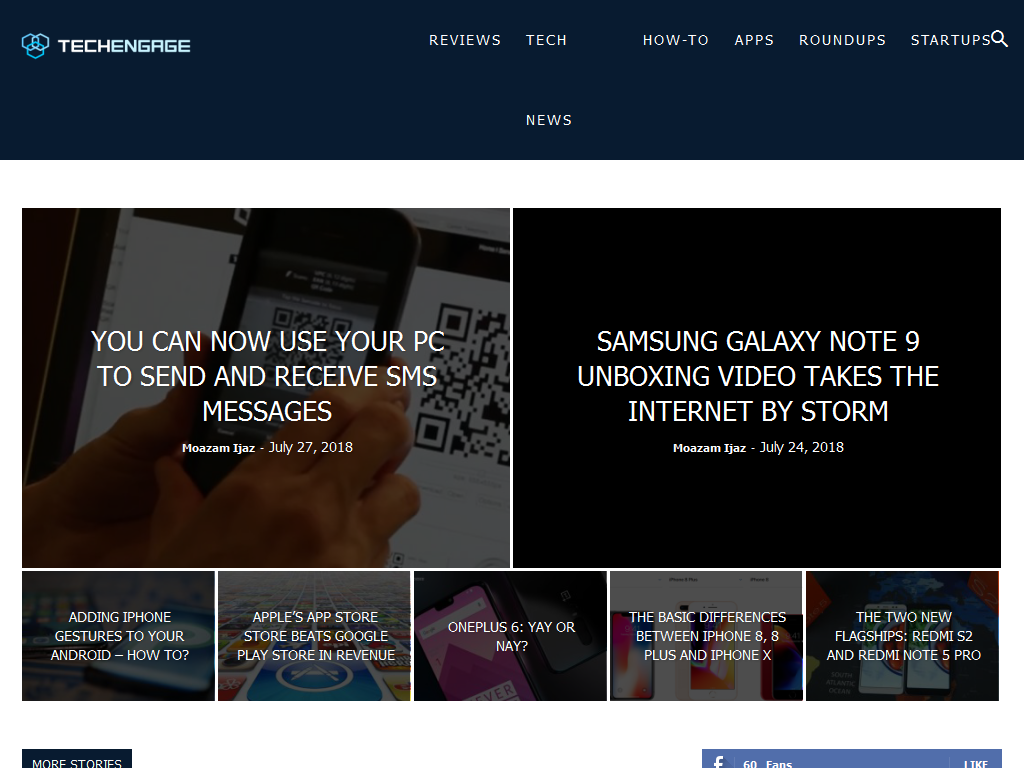This screenshot has height=768, width=1024.
Task: Select the Roundups menu item
Action: pyautogui.click(x=842, y=40)
